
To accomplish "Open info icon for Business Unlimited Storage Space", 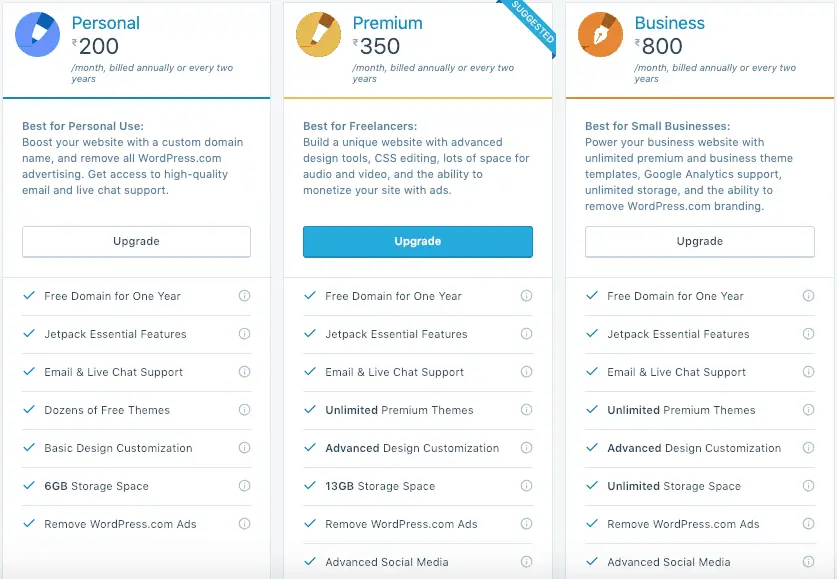I will [809, 486].
